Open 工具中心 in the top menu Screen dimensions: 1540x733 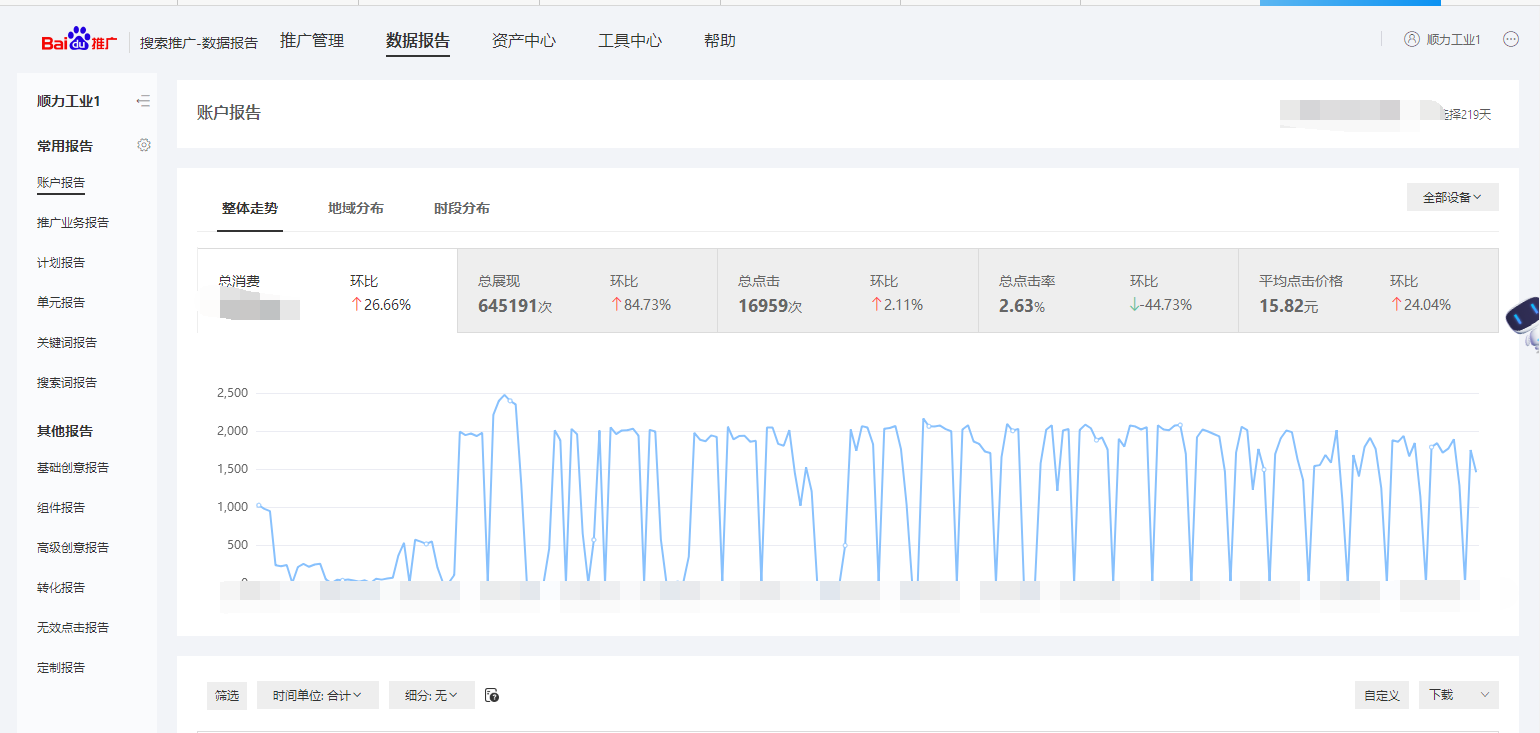click(630, 41)
